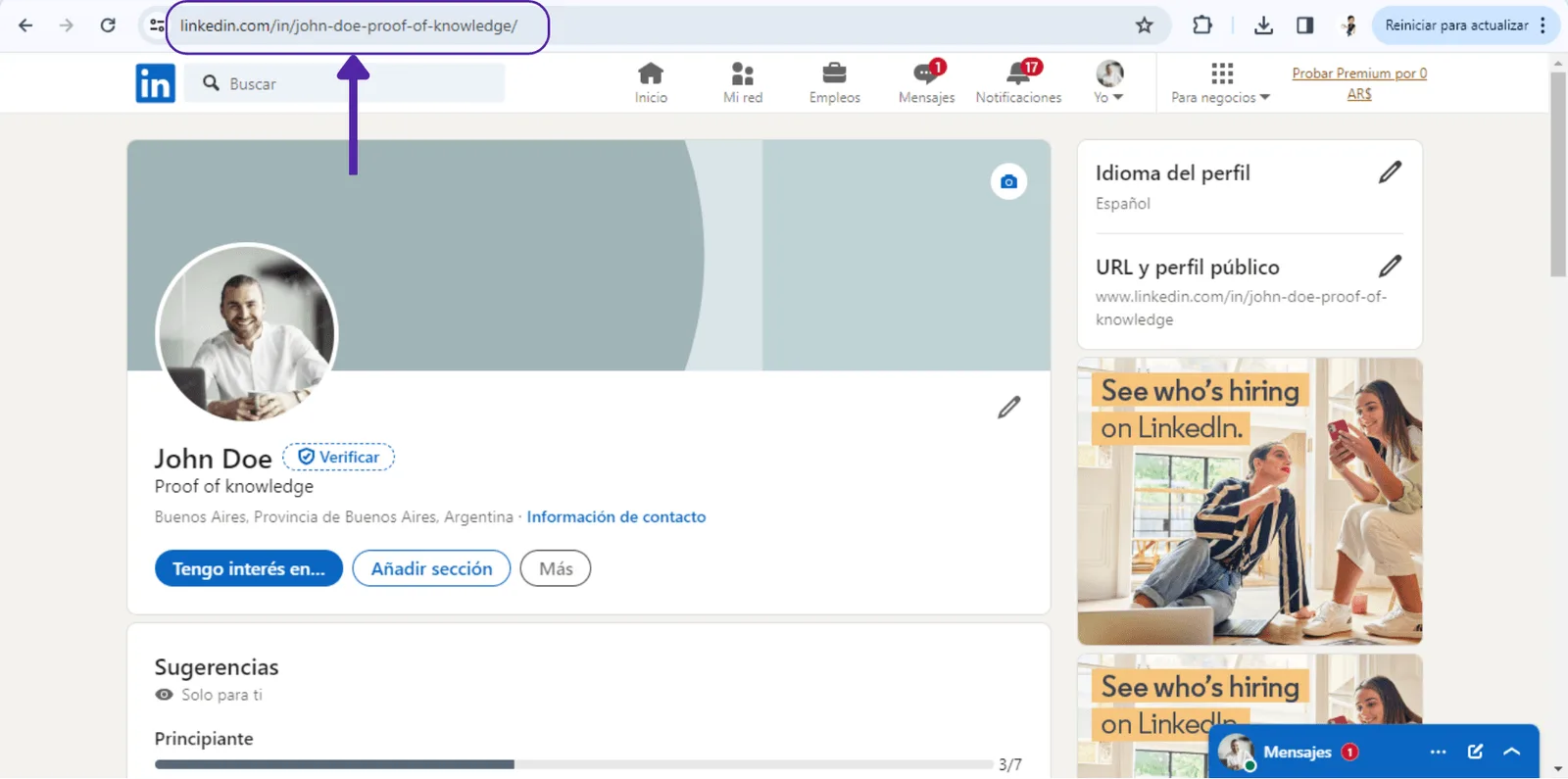
Task: Click Probar Premium por 0 ARS link
Action: [1359, 83]
